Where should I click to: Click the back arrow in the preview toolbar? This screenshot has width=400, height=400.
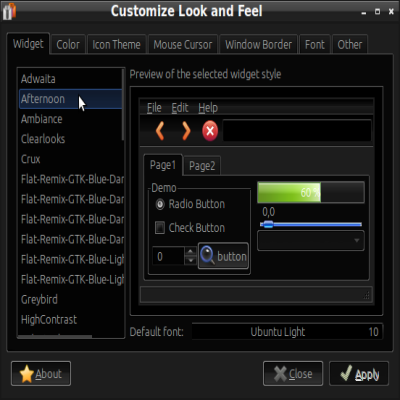pos(160,131)
